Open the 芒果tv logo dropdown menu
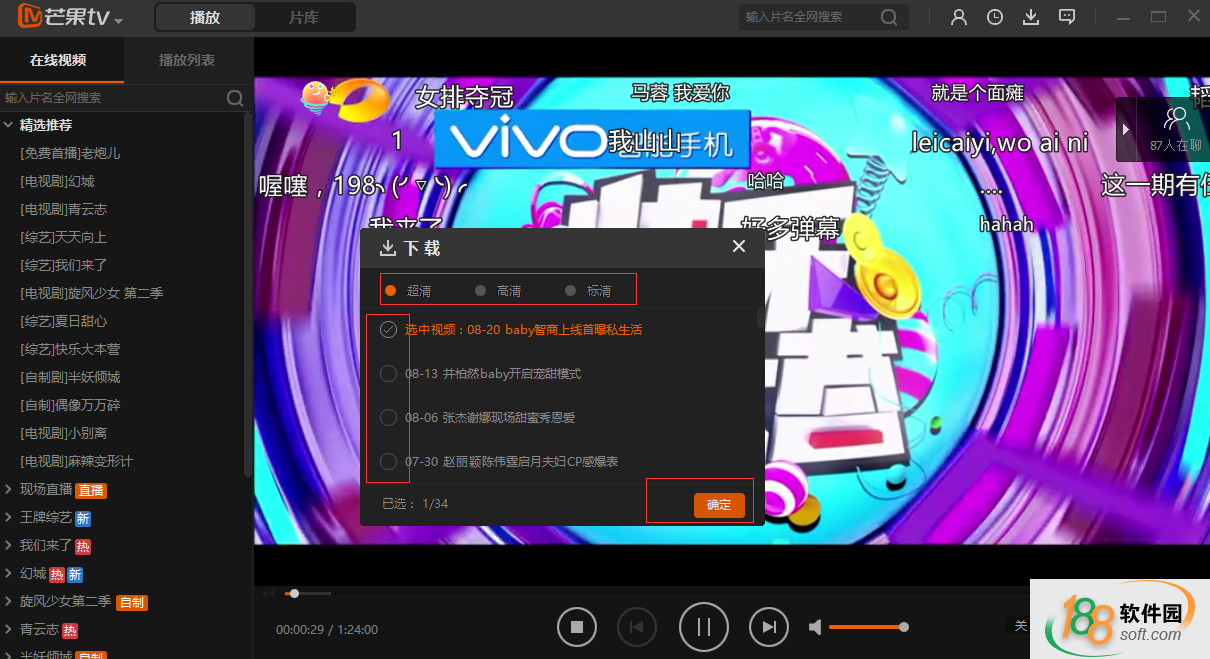 118,21
